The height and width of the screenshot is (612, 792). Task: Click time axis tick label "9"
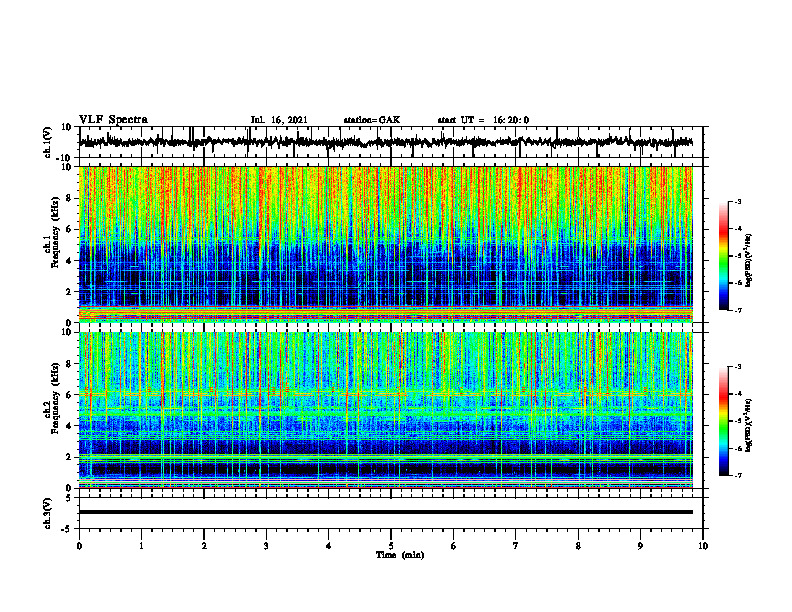[x=640, y=546]
